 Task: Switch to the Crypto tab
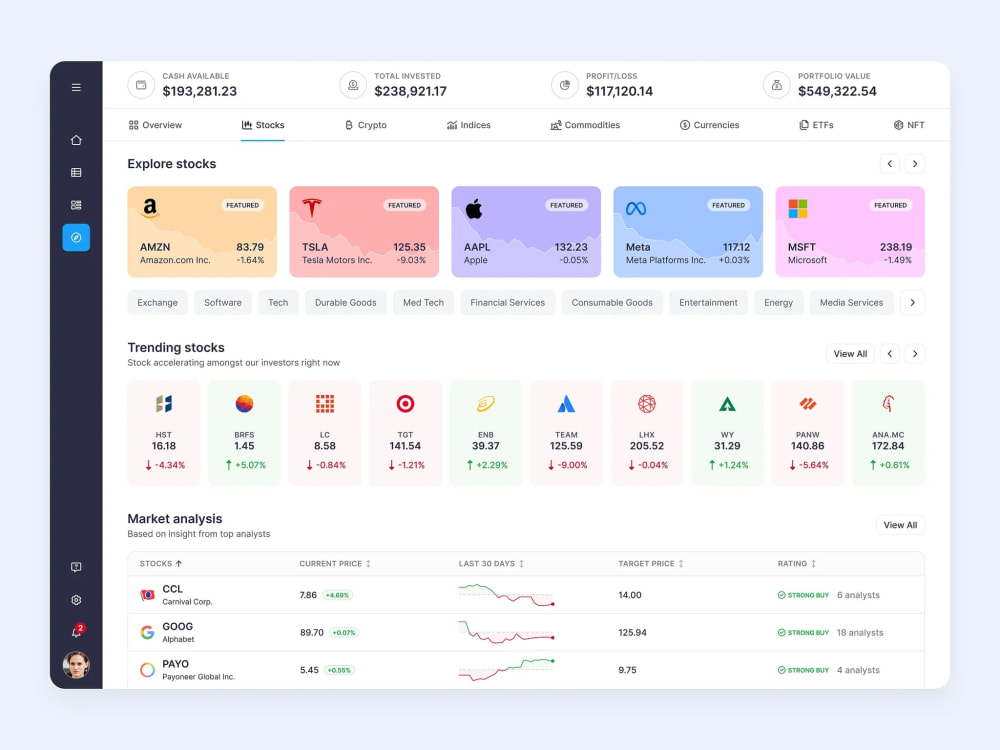click(x=365, y=125)
